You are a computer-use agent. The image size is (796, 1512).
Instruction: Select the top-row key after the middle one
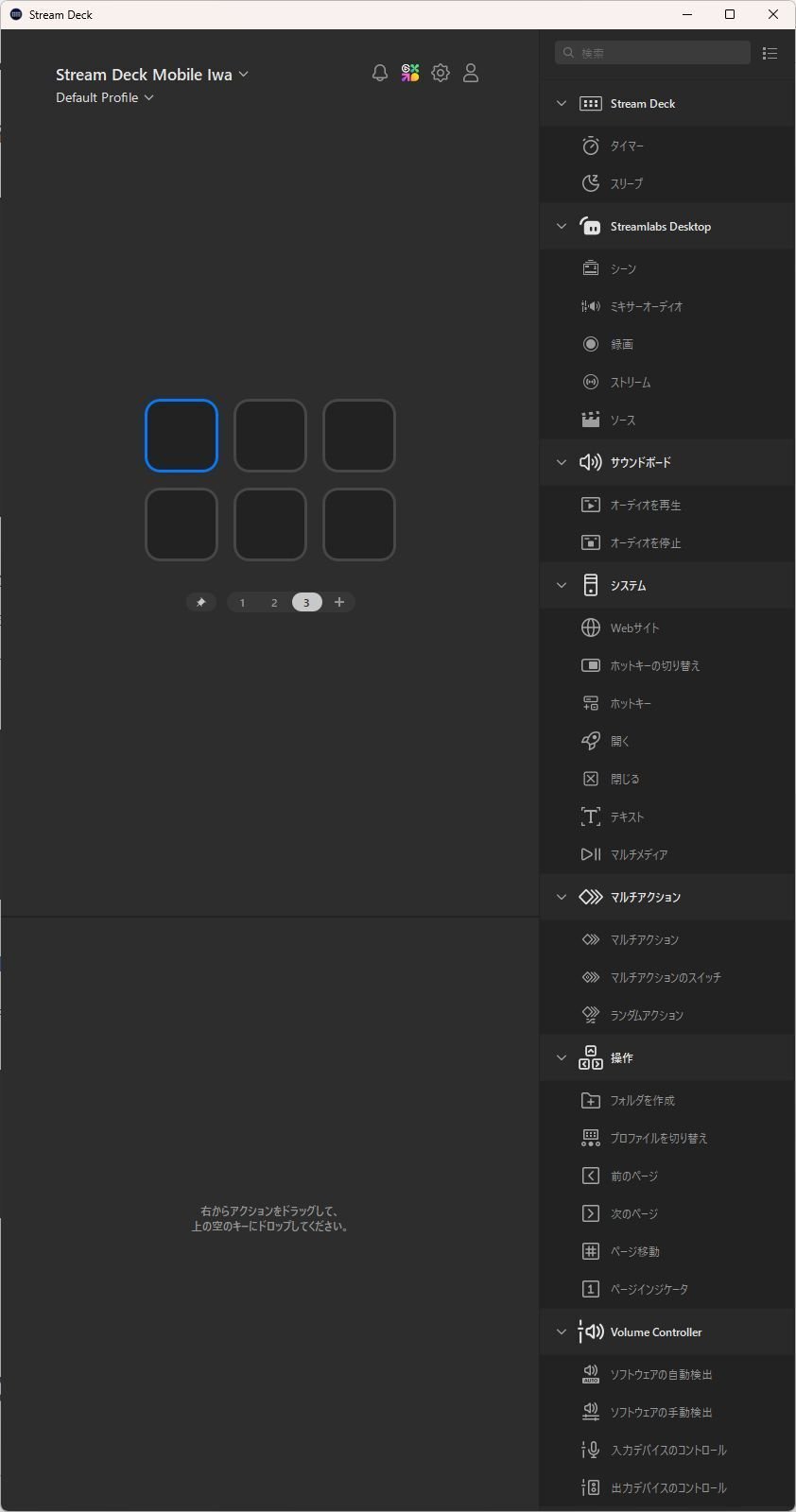[x=359, y=436]
